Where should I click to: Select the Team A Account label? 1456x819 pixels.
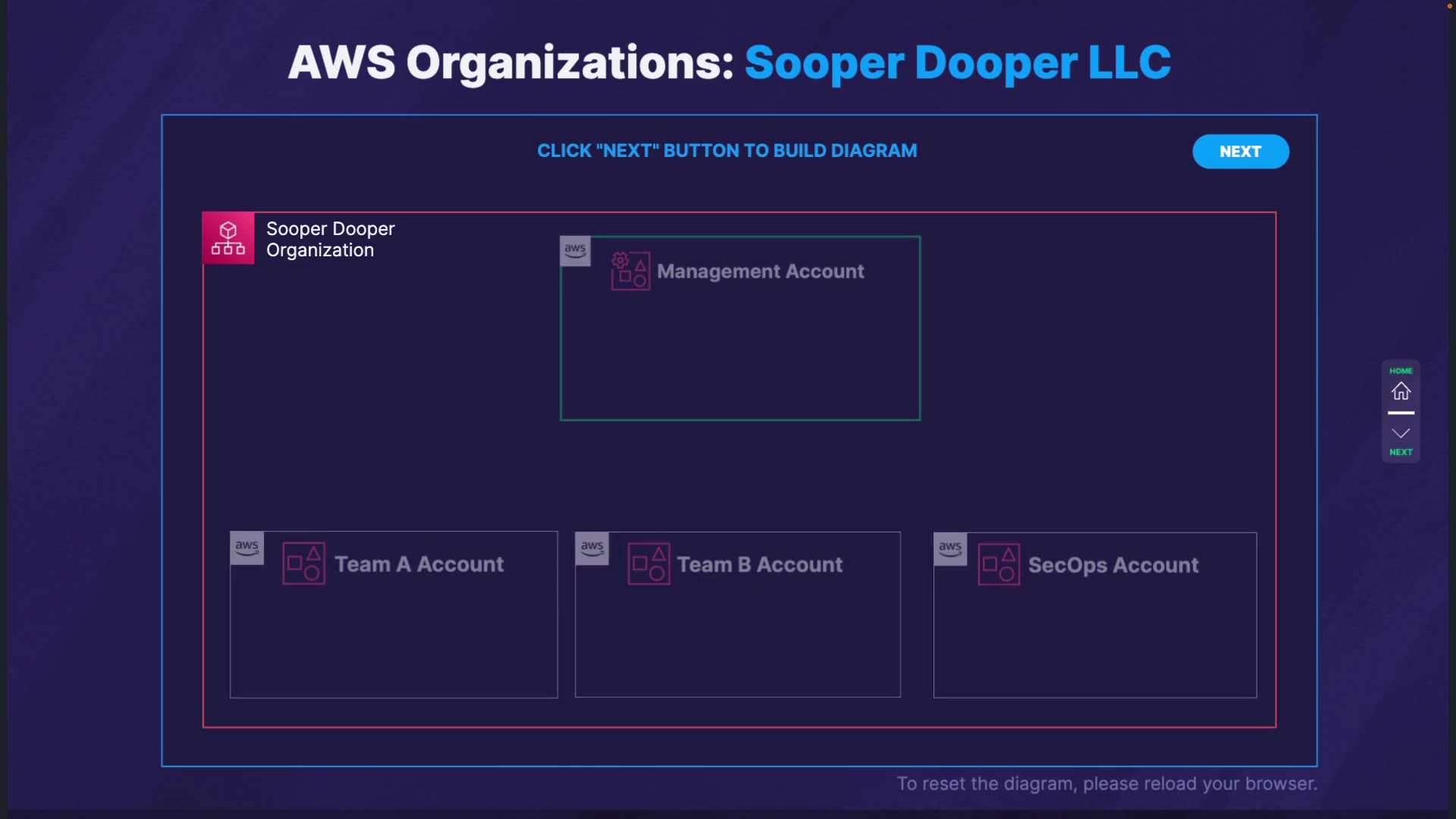[x=419, y=564]
